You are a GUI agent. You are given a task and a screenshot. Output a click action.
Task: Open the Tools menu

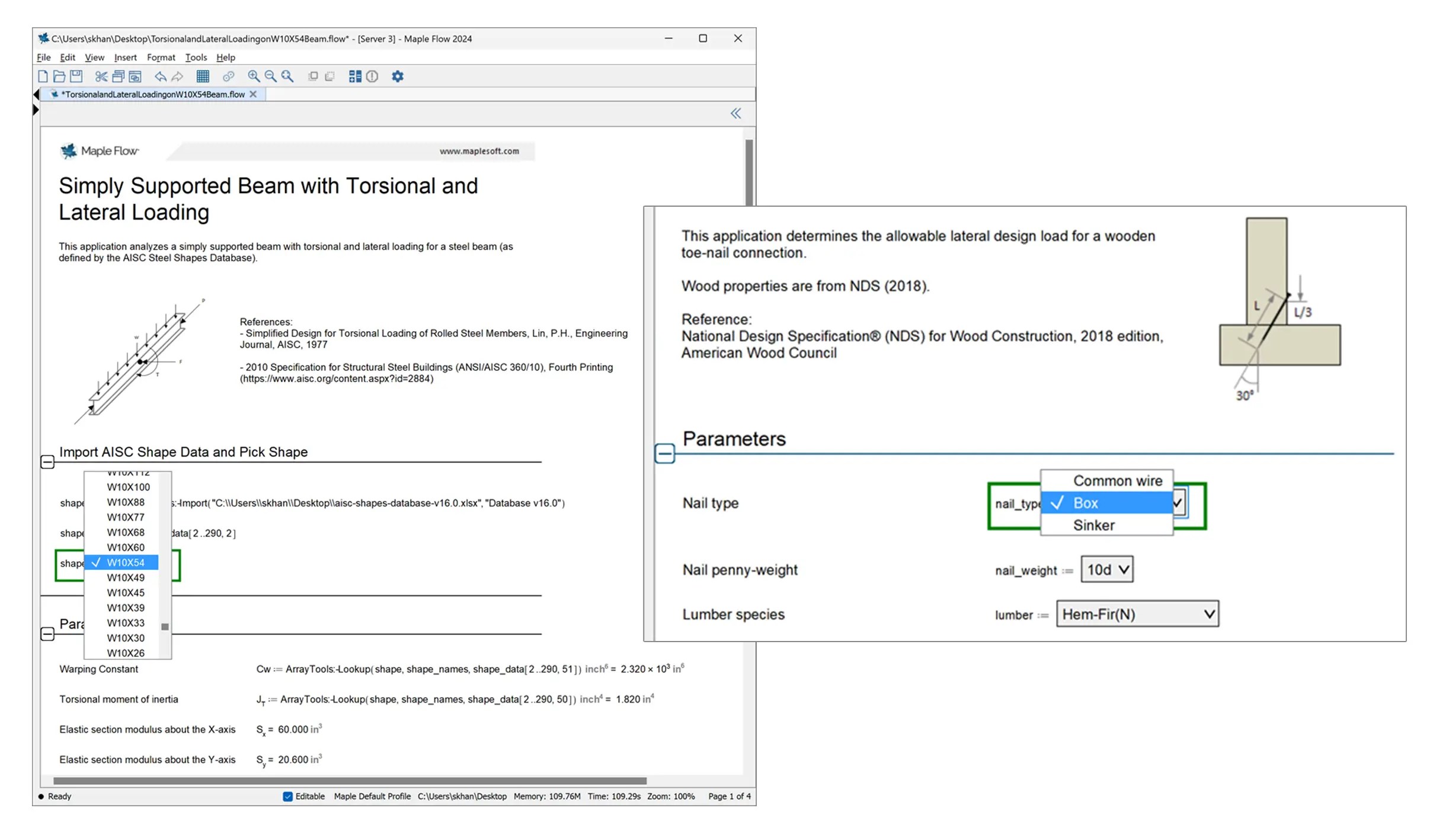coord(196,57)
